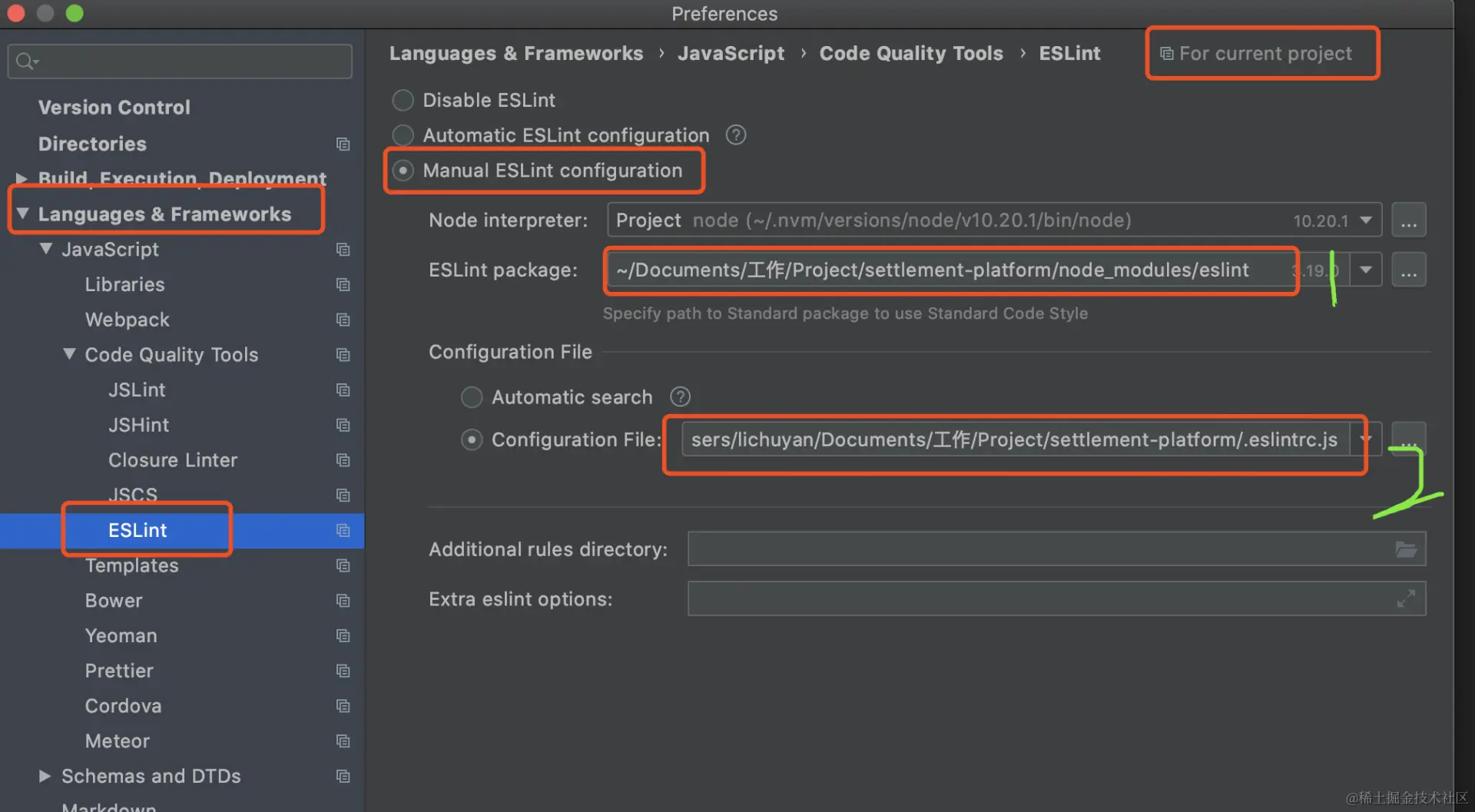Click project-level icon beside Webpack
1475x812 pixels.
[343, 320]
